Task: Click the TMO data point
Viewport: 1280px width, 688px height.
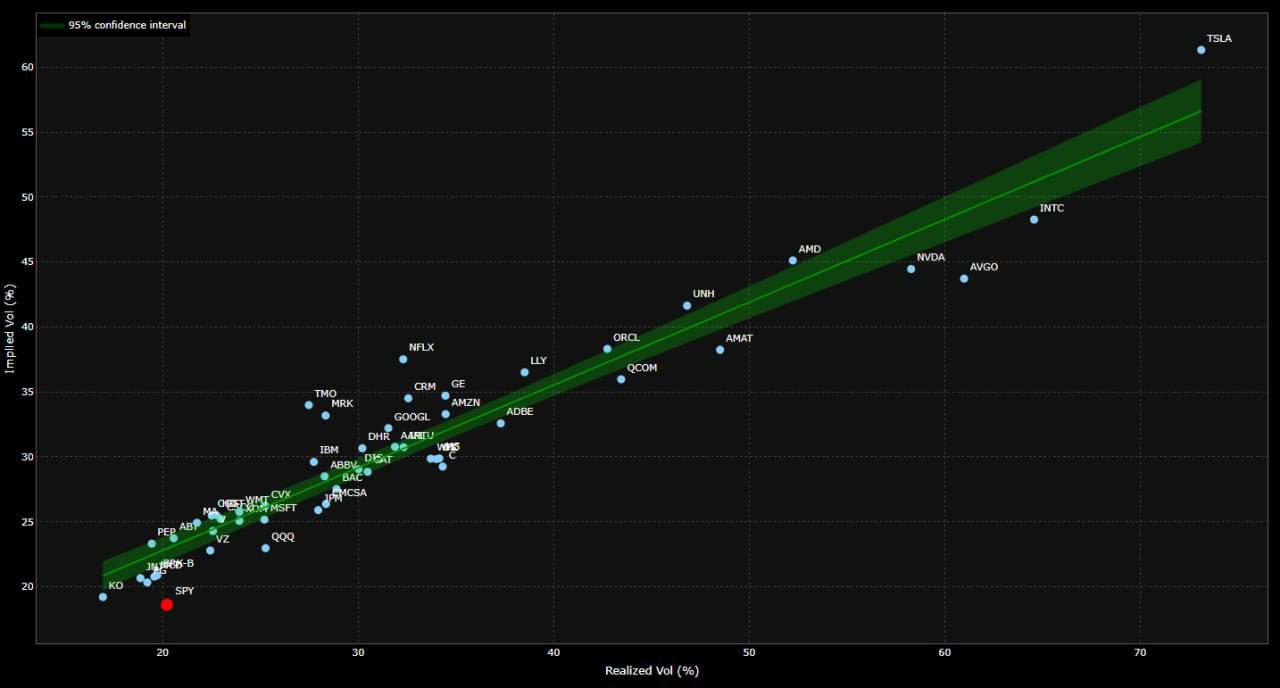Action: [x=309, y=405]
